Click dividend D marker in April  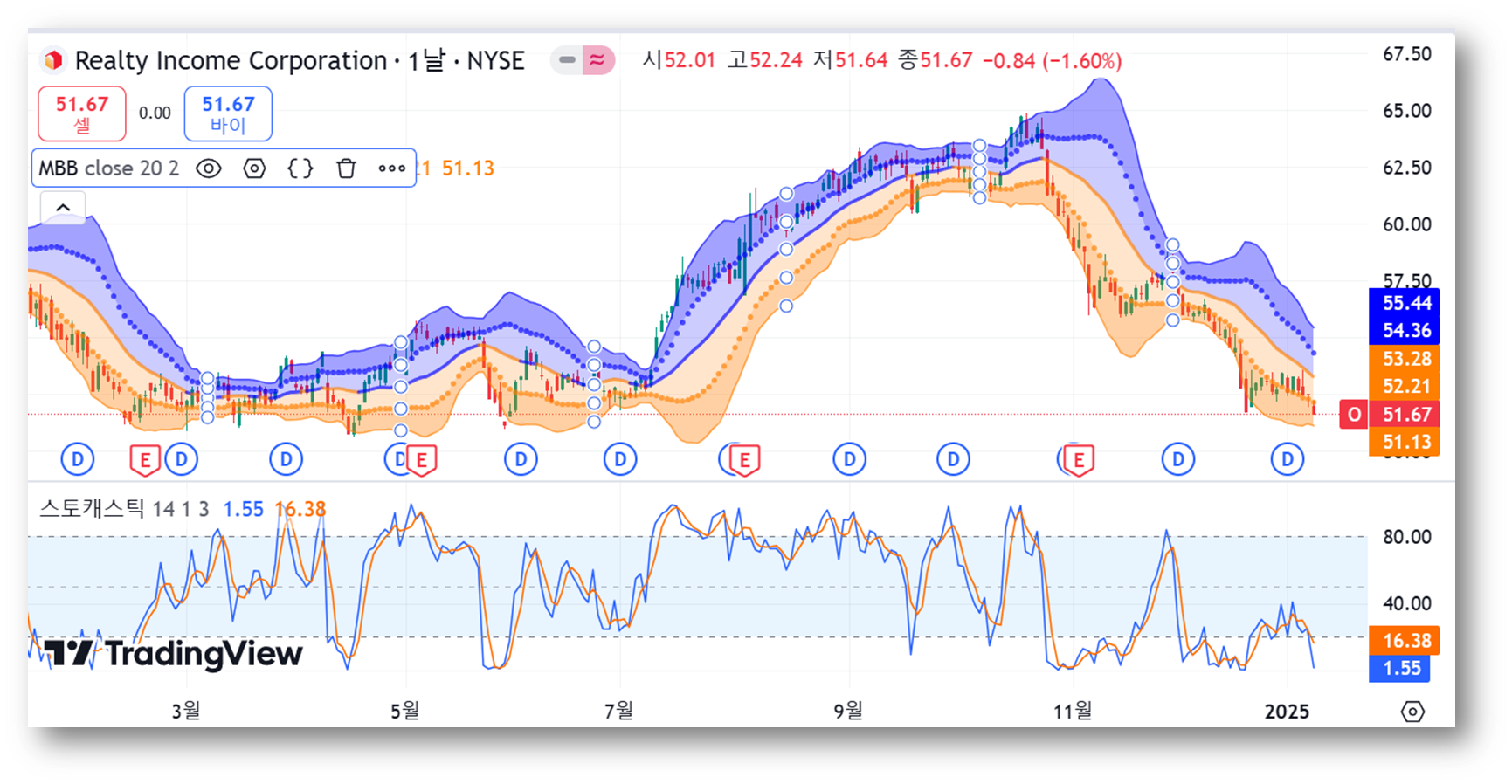click(286, 459)
